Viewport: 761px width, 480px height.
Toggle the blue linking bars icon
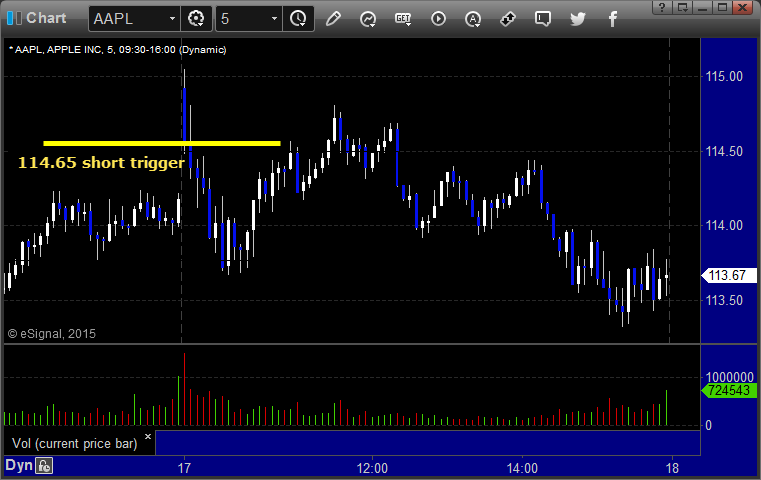[x=14, y=18]
